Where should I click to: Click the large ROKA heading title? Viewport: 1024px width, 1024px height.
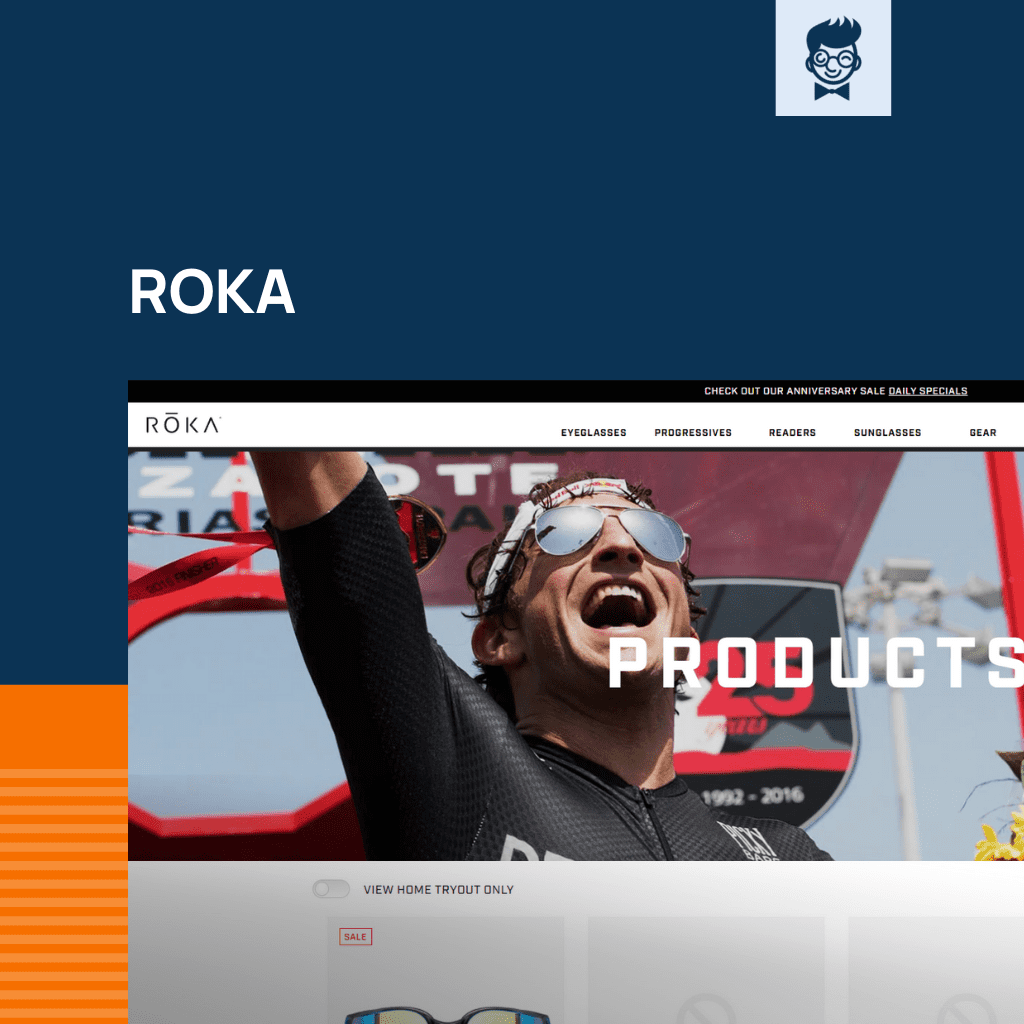pyautogui.click(x=212, y=291)
